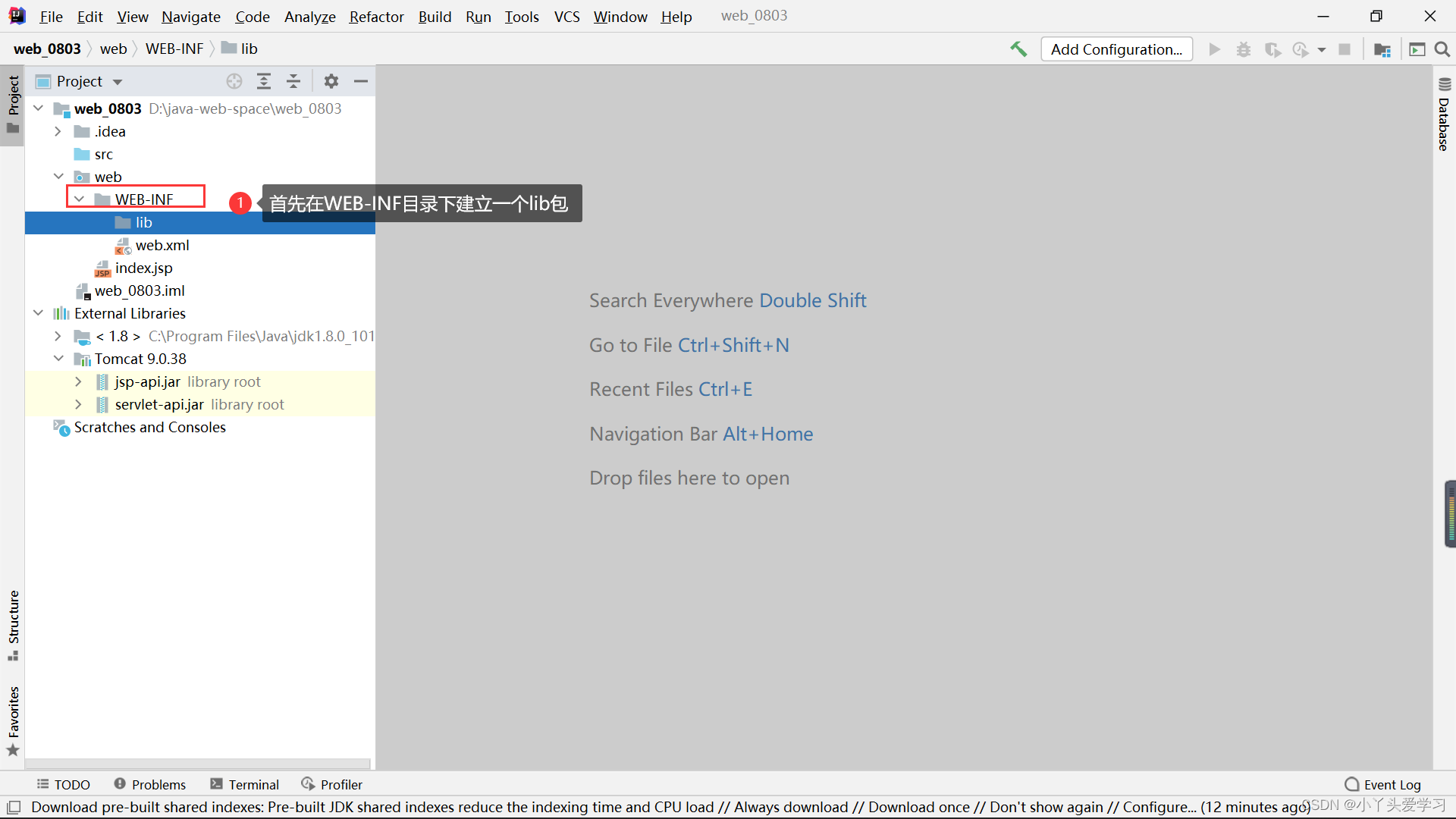
Task: Expand jsp-api.jar library root
Action: click(79, 381)
